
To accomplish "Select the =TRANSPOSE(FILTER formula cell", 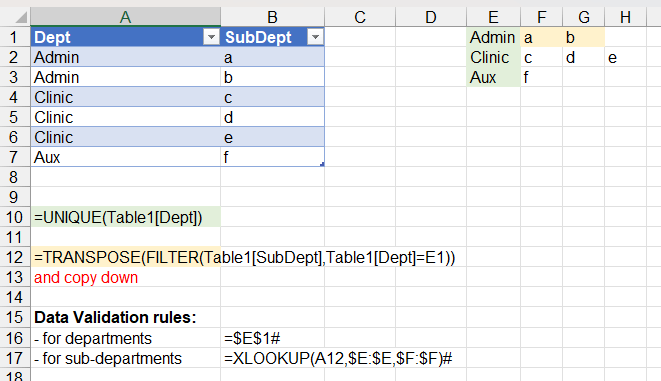I will click(126, 257).
